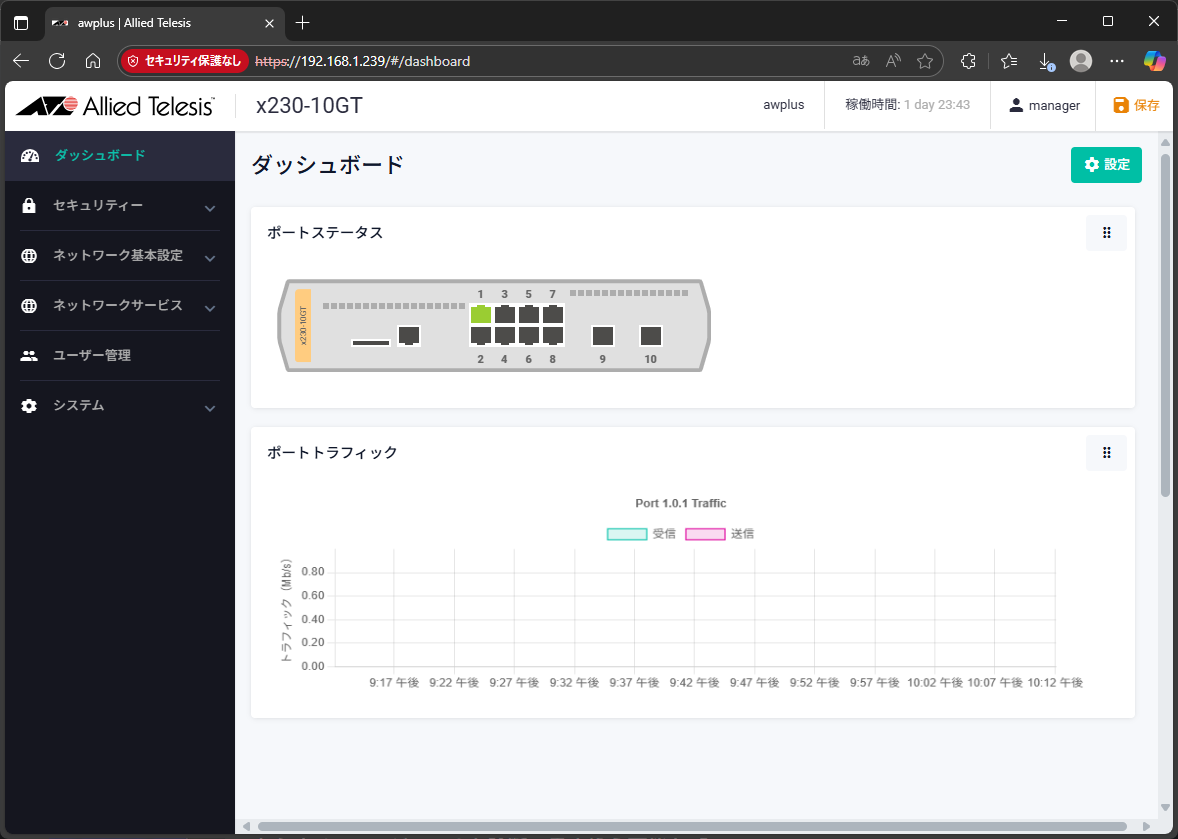This screenshot has width=1178, height=839.
Task: Open the port traffic widget drag menu
Action: point(1106,453)
